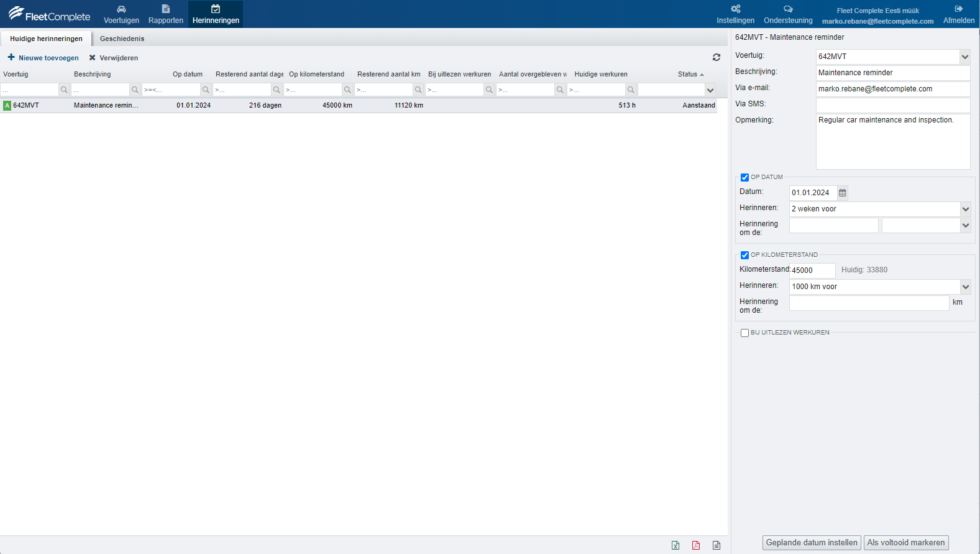Refresh the reminders list
The height and width of the screenshot is (554, 980).
point(716,58)
